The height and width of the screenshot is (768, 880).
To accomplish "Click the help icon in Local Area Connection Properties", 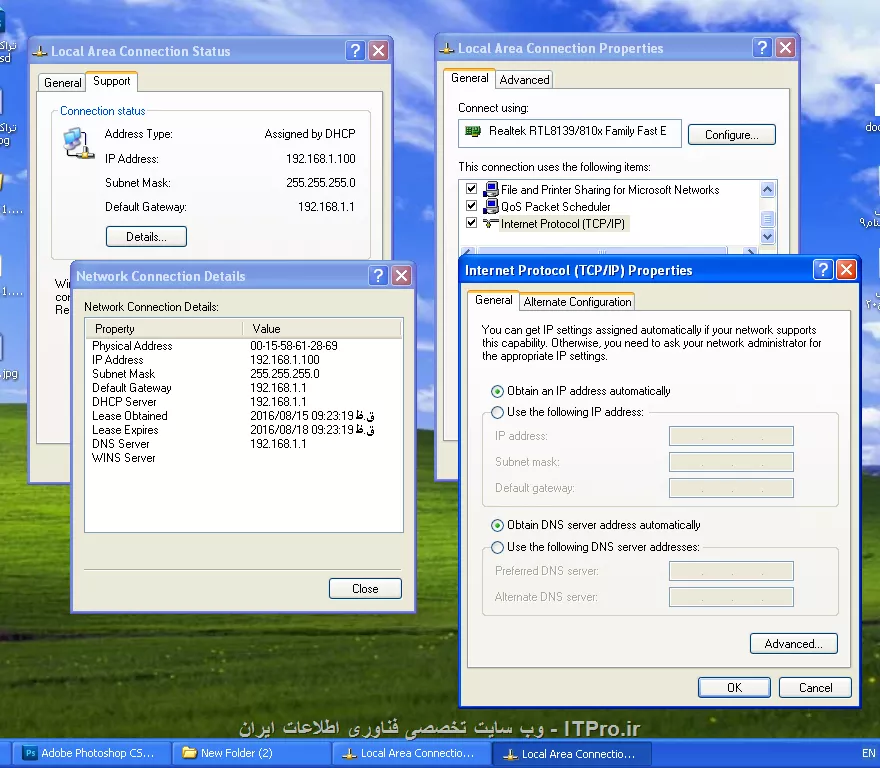I will (762, 48).
